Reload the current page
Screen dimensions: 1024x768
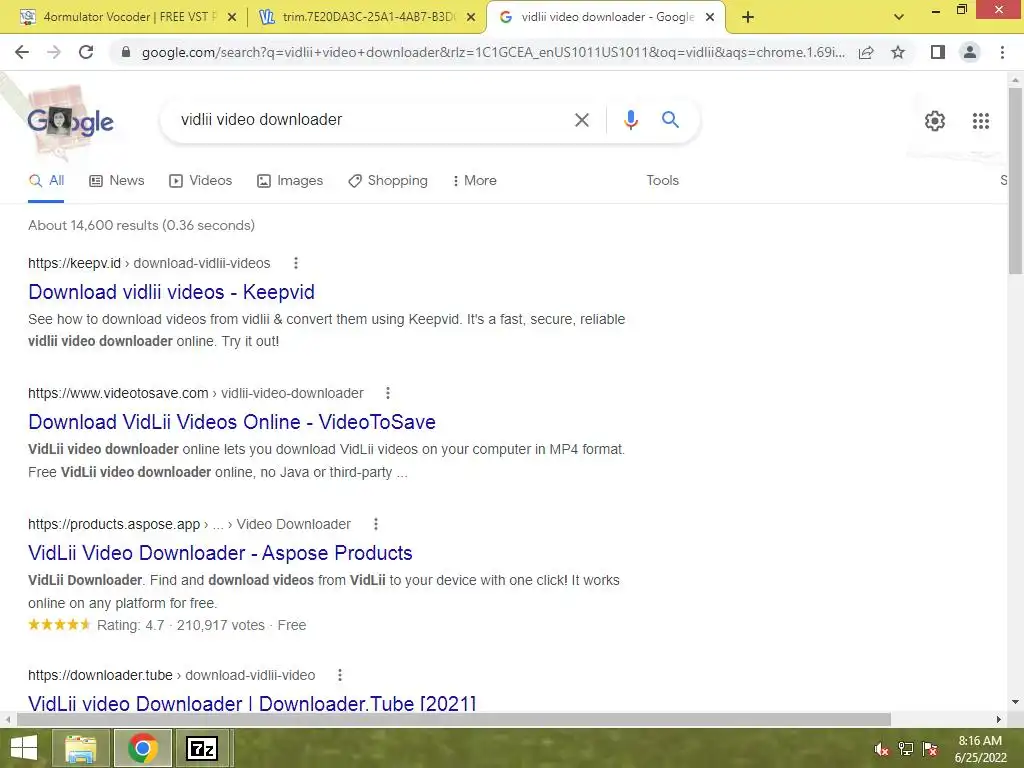(86, 52)
